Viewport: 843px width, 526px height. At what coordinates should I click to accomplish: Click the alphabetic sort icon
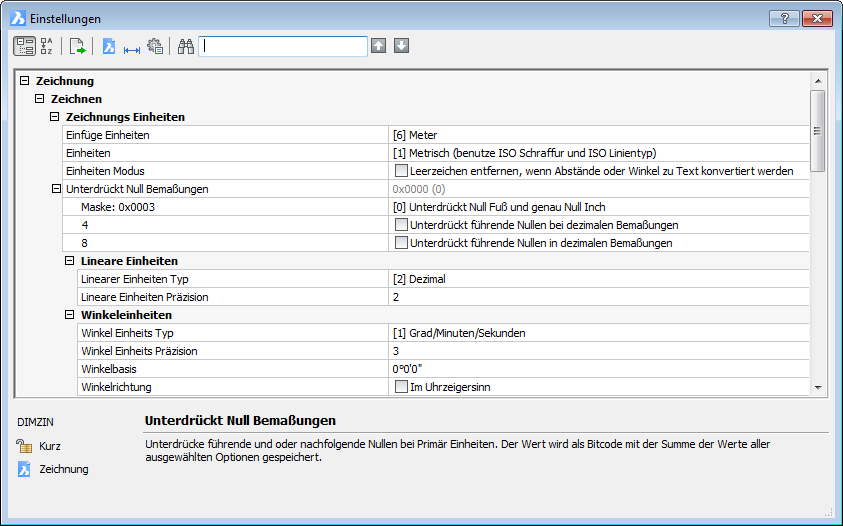47,46
